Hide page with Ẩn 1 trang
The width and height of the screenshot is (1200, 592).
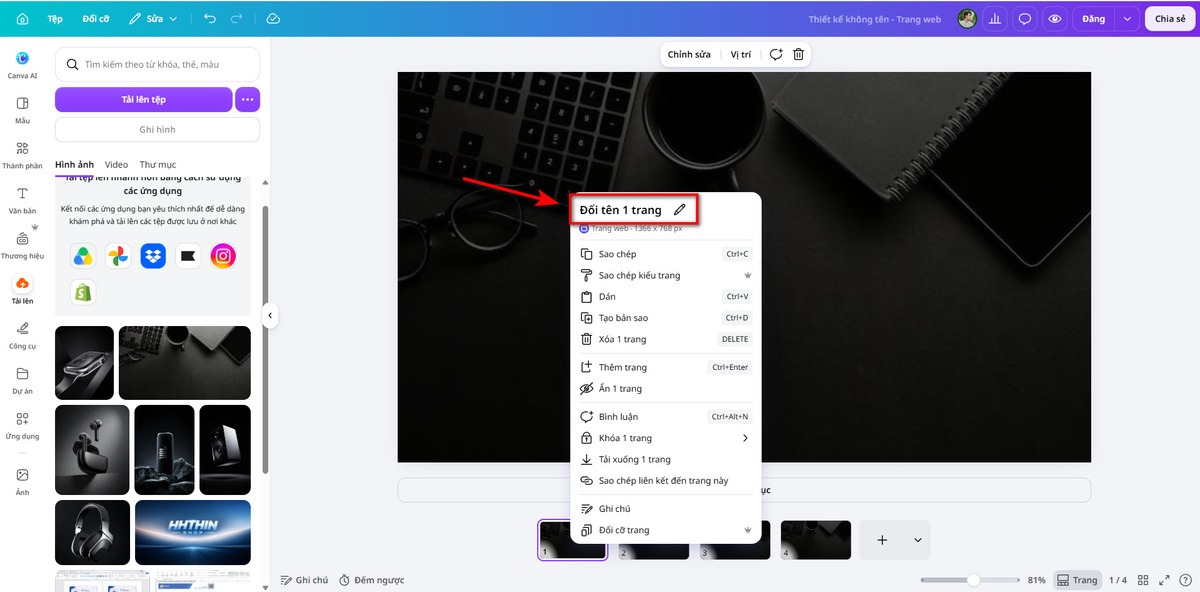[x=665, y=388]
